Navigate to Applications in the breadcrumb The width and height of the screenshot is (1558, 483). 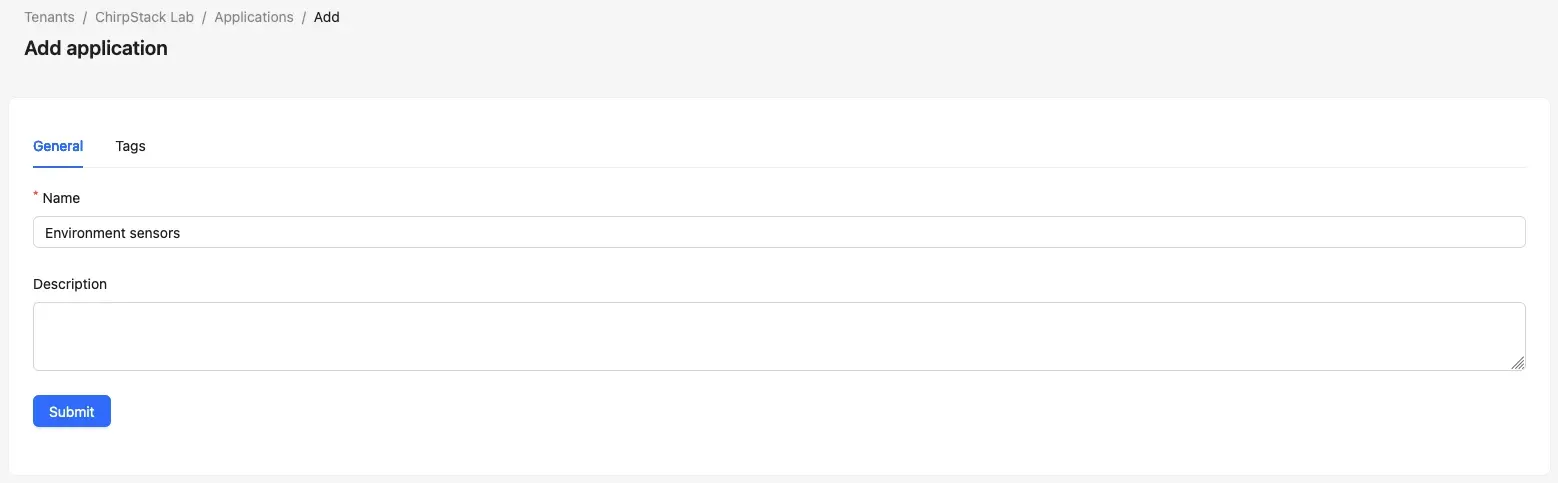pos(254,17)
